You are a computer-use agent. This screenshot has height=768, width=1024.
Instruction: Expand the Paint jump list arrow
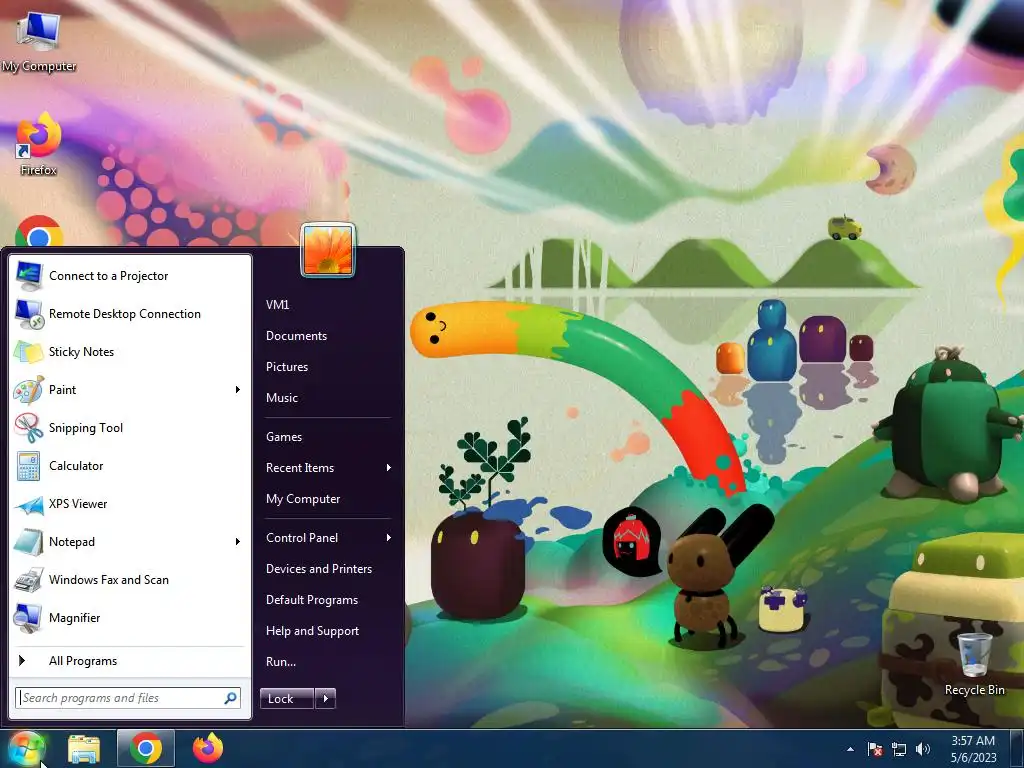[238, 390]
